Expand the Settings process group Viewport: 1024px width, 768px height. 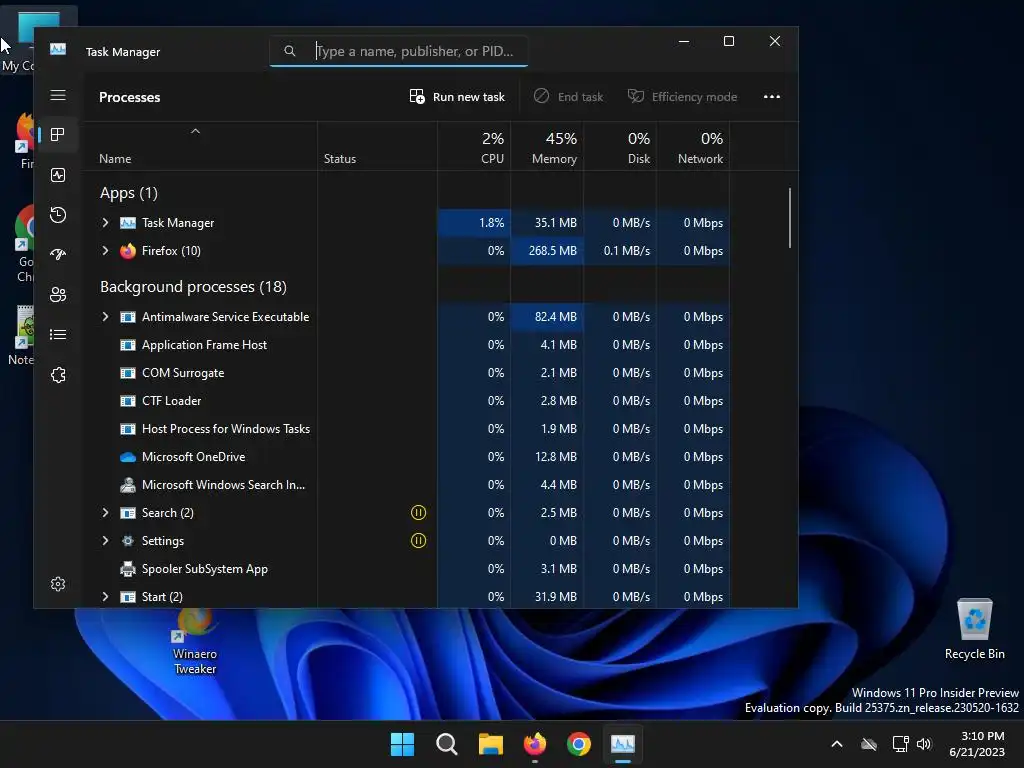(x=105, y=541)
